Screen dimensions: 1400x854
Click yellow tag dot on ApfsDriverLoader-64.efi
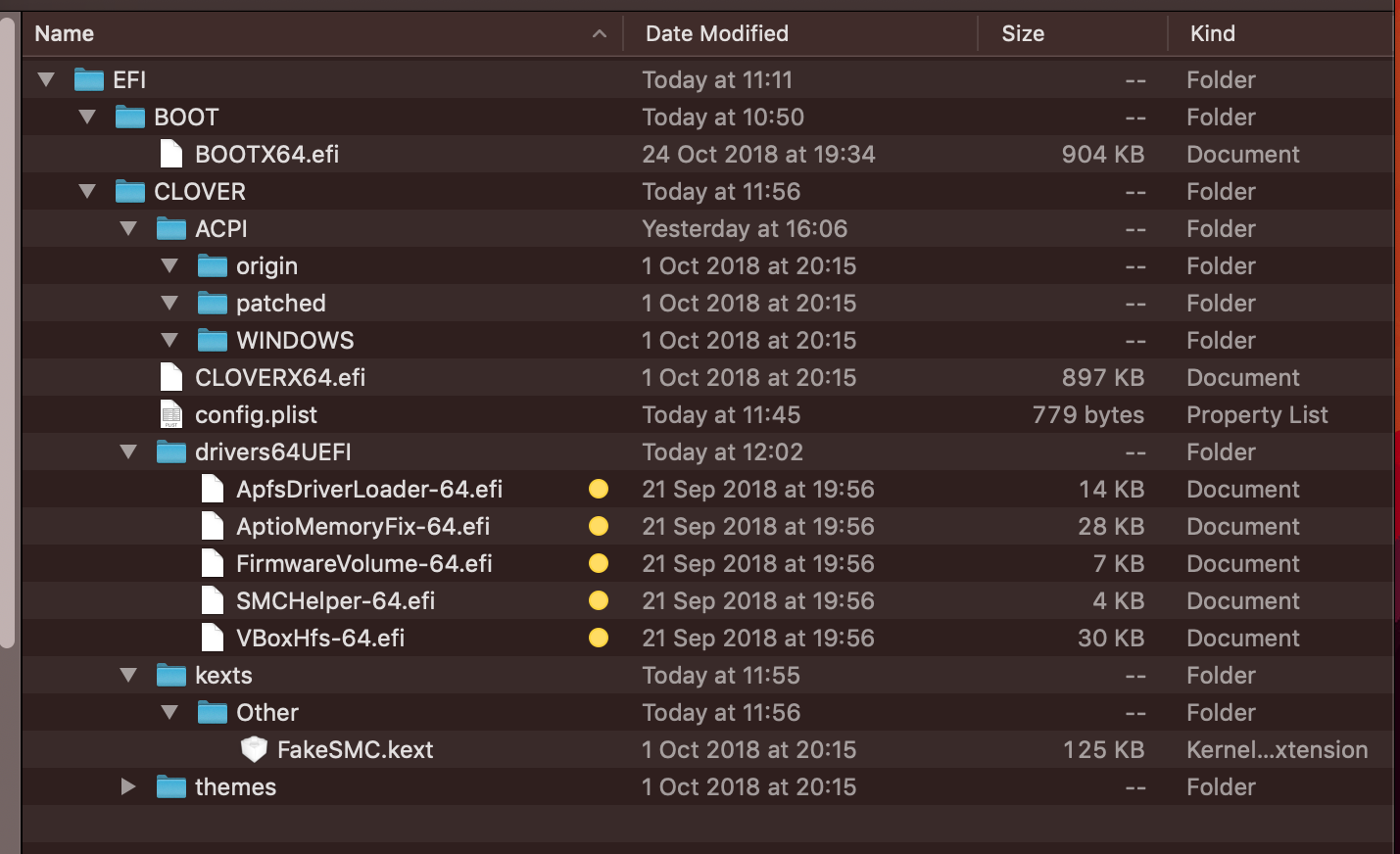(x=599, y=489)
